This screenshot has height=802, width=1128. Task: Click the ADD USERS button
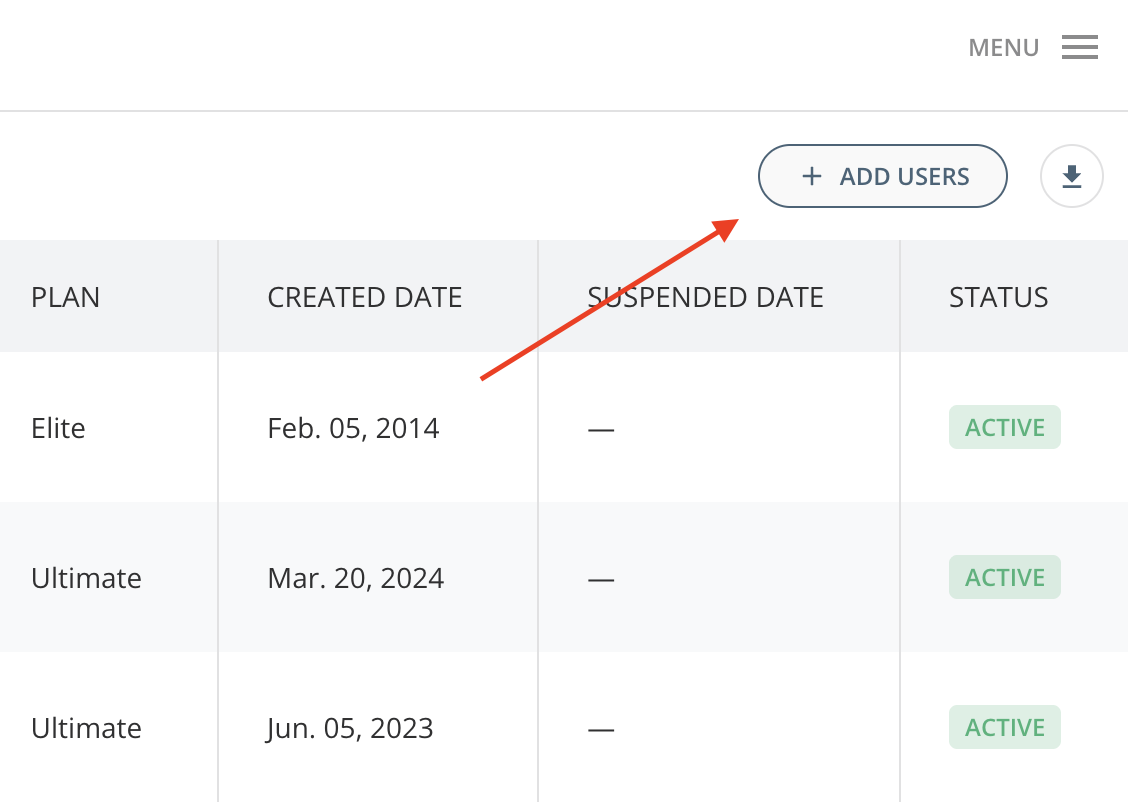click(x=883, y=176)
